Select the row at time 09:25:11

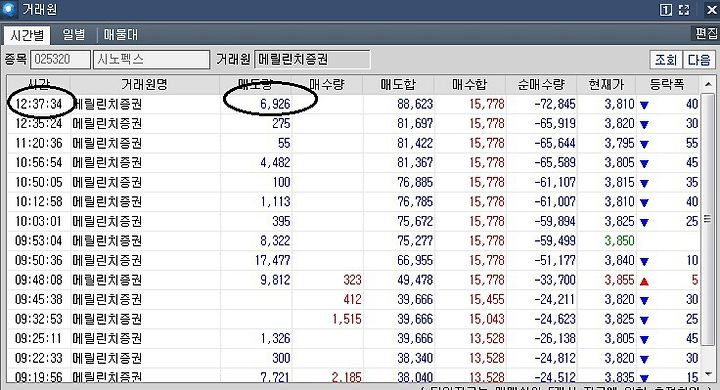[x=354, y=339]
